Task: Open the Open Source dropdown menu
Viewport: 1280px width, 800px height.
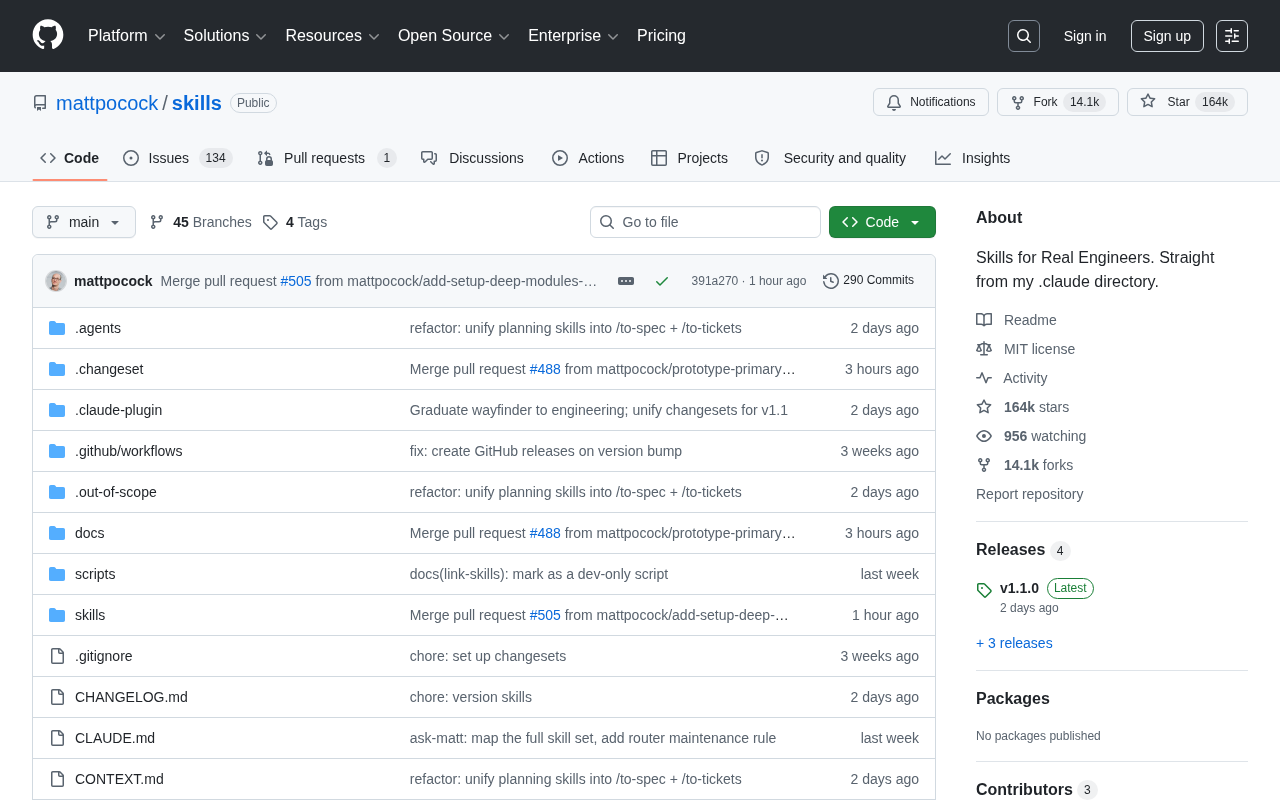Action: pos(454,36)
